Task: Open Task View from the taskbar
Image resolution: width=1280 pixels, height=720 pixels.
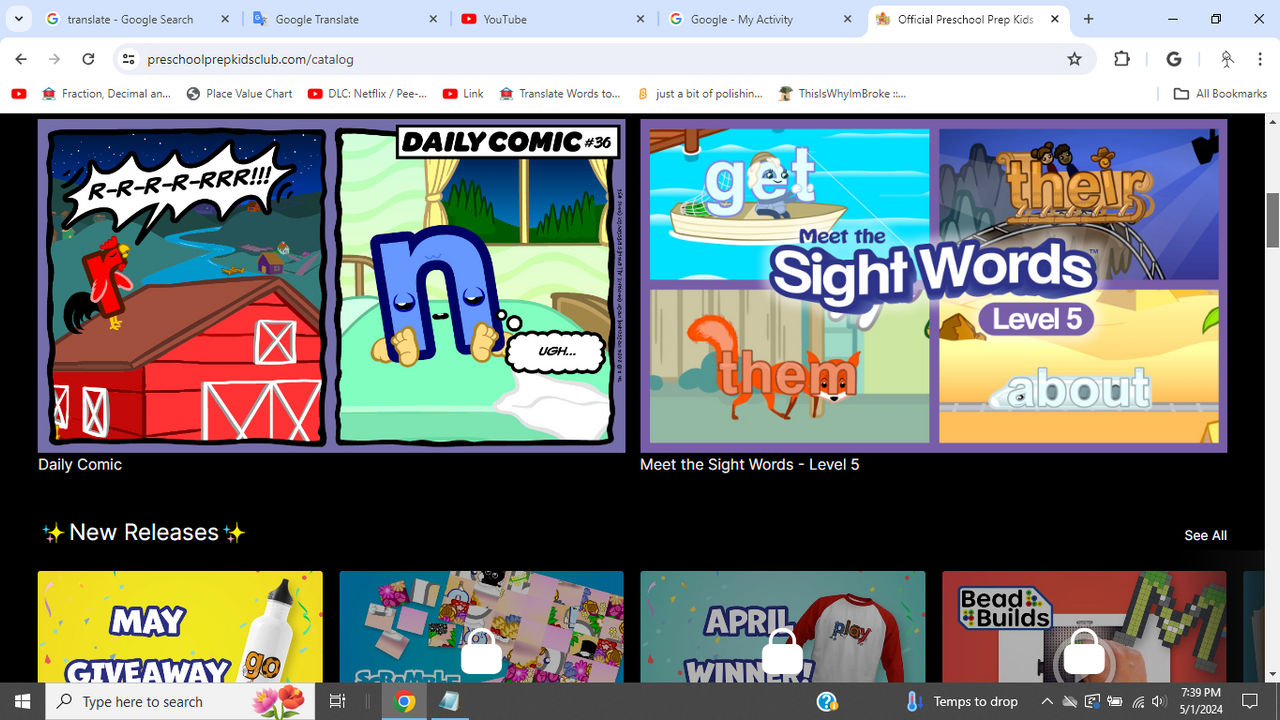Action: pos(338,701)
